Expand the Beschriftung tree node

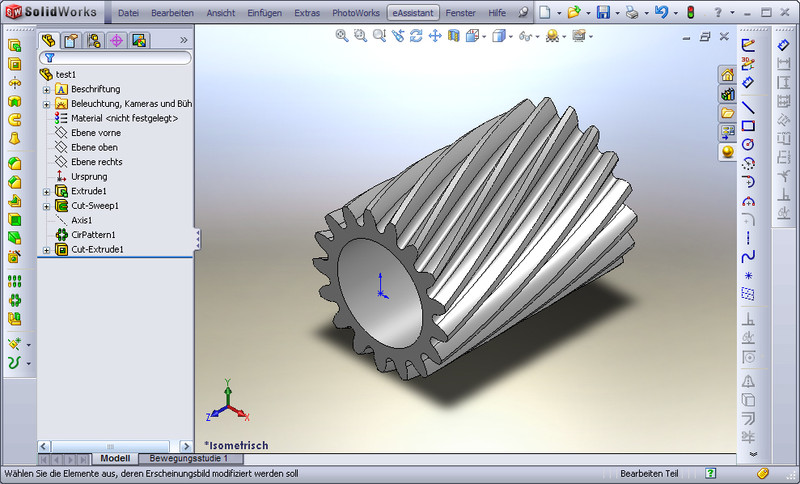(x=46, y=89)
